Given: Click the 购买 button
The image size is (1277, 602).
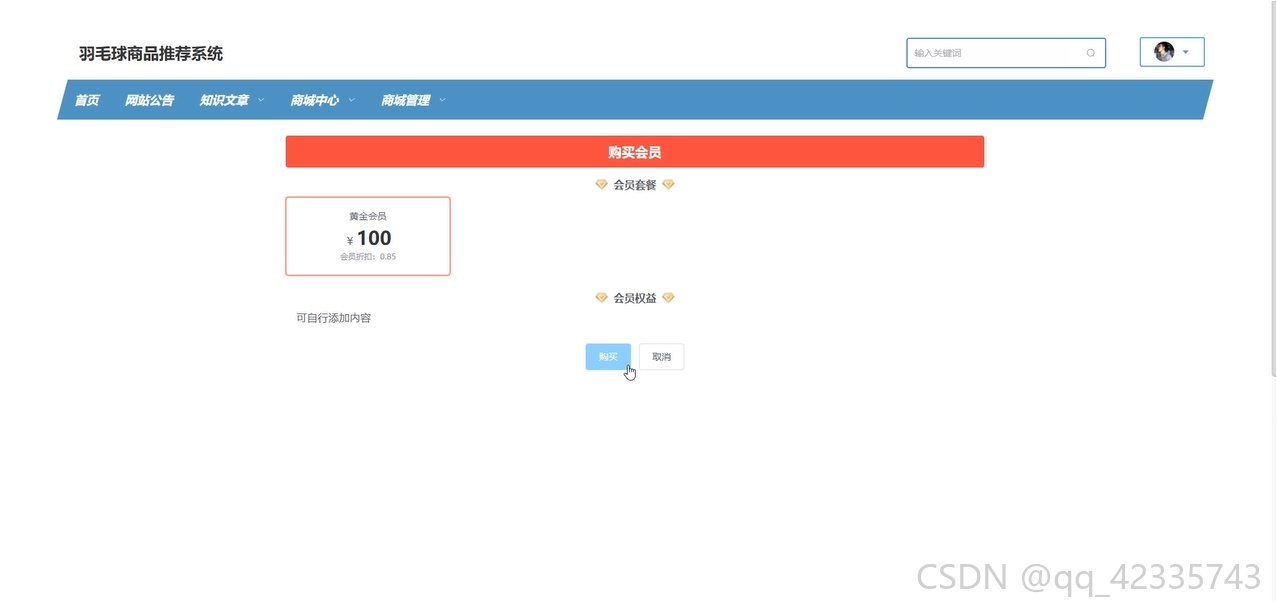Looking at the screenshot, I should 608,357.
